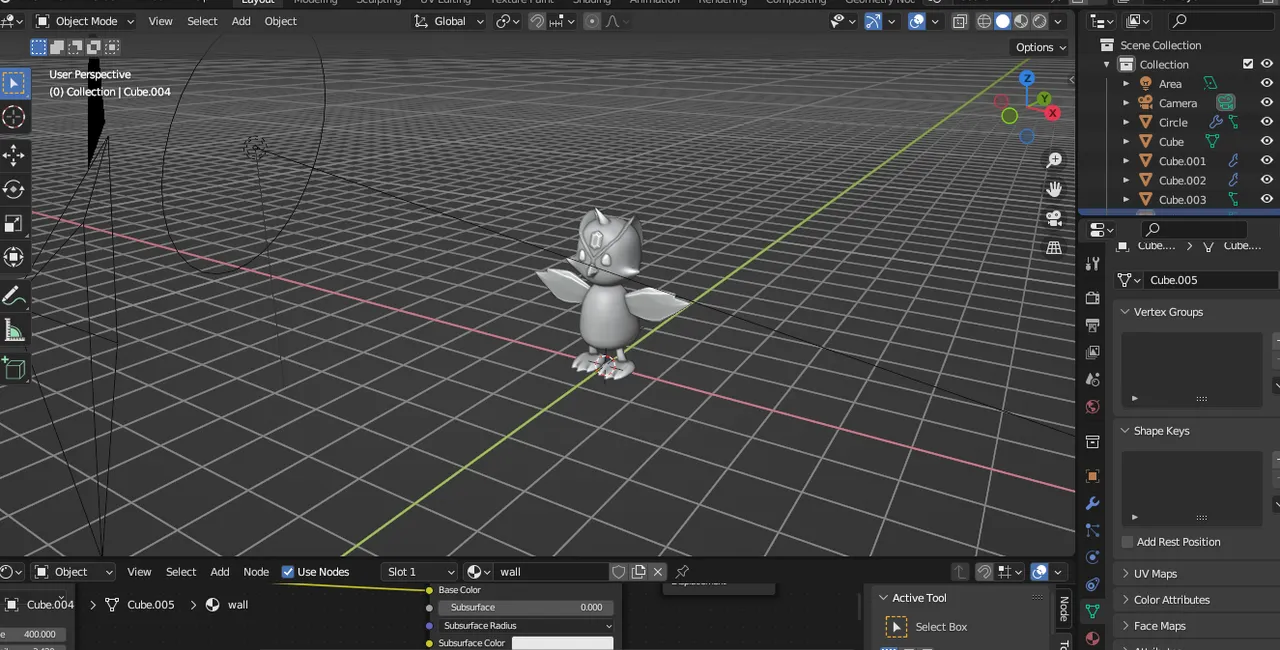Click the pin icon in the node editor header
Image resolution: width=1280 pixels, height=650 pixels.
tap(682, 572)
